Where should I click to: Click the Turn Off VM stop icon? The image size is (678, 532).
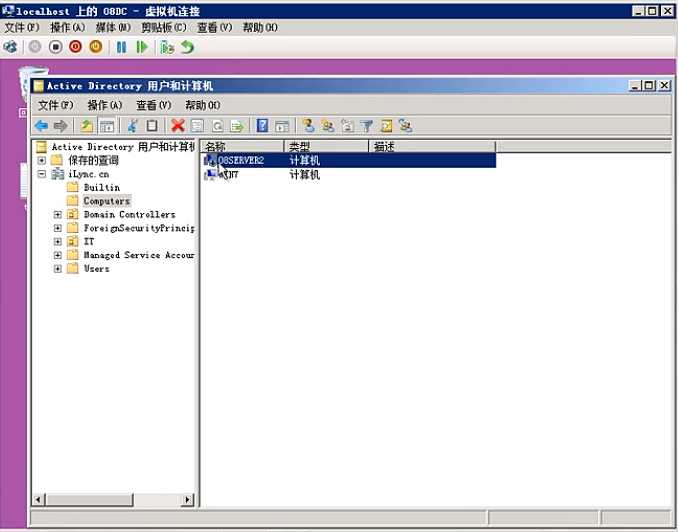[55, 47]
